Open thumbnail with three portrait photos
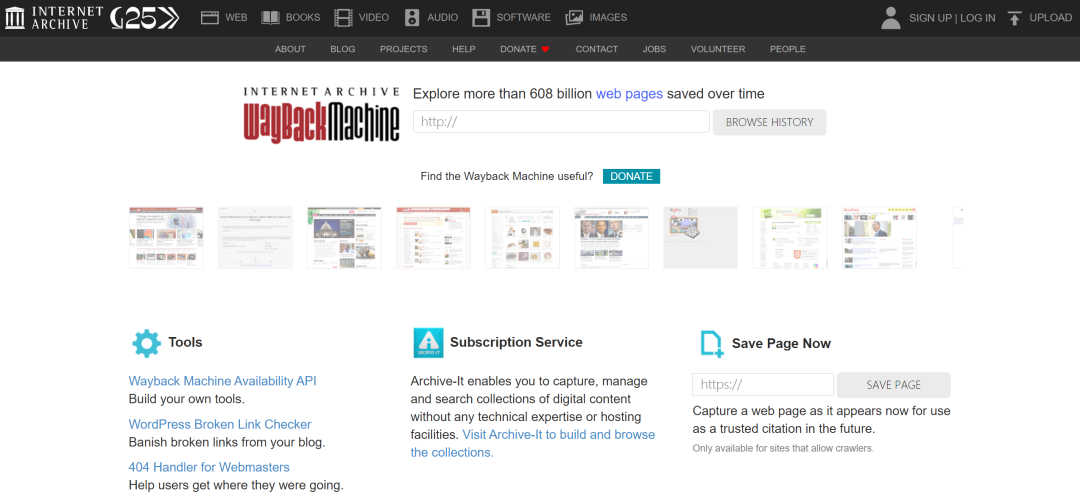1080x500 pixels. [611, 238]
